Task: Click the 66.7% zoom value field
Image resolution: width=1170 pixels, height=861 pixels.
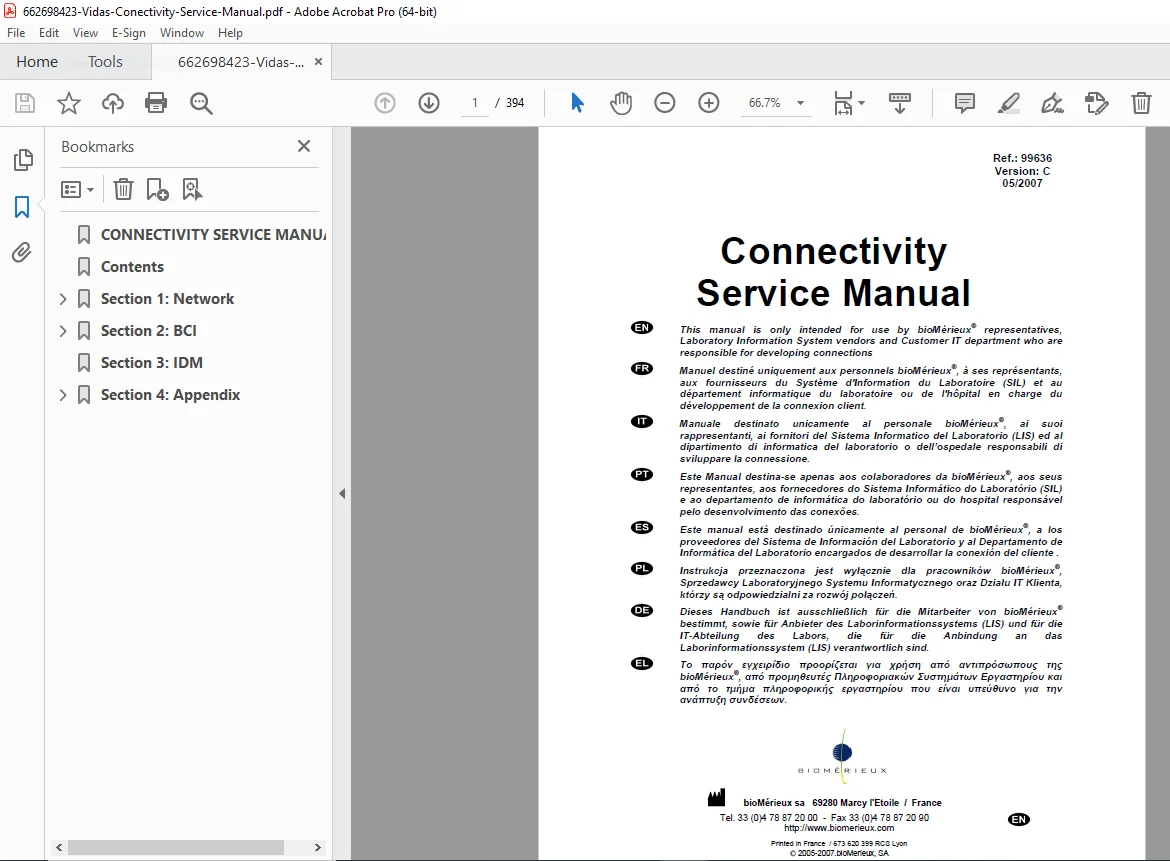Action: 765,103
